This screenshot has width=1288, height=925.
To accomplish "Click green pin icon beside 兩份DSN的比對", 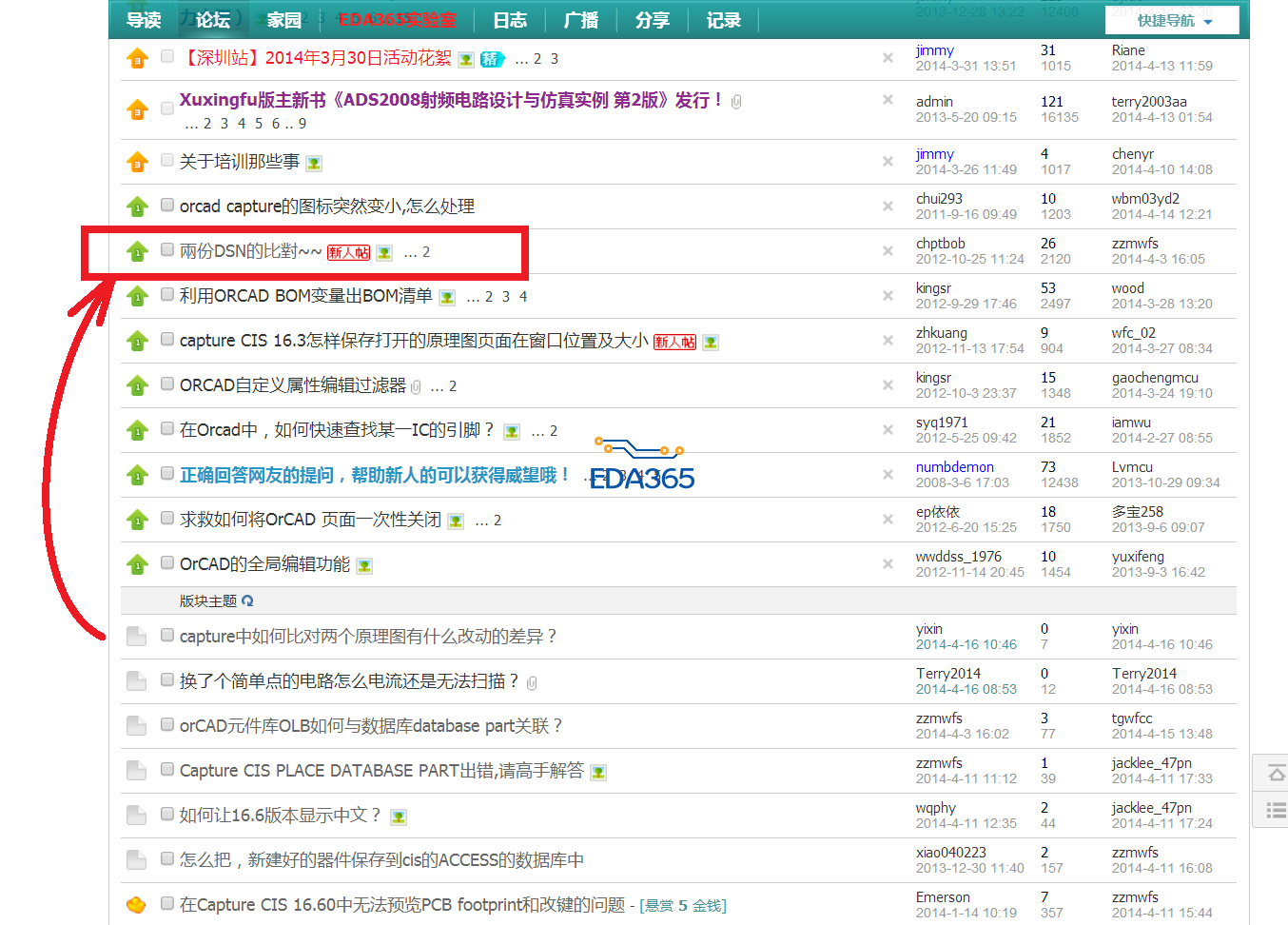I will [137, 251].
